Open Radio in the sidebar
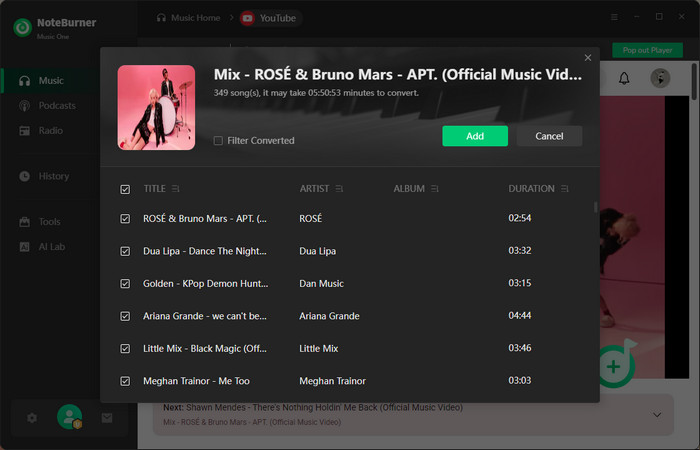700x450 pixels. coord(41,131)
